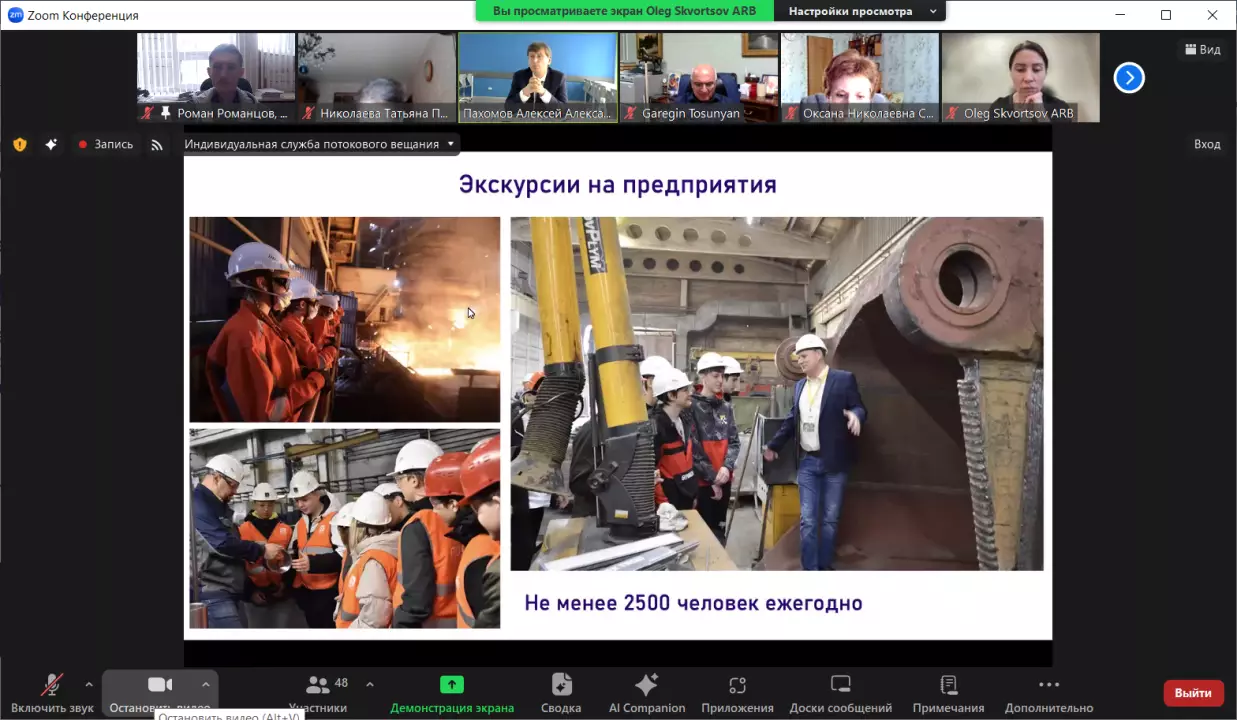Expand the streaming service dropdown arrow

451,144
